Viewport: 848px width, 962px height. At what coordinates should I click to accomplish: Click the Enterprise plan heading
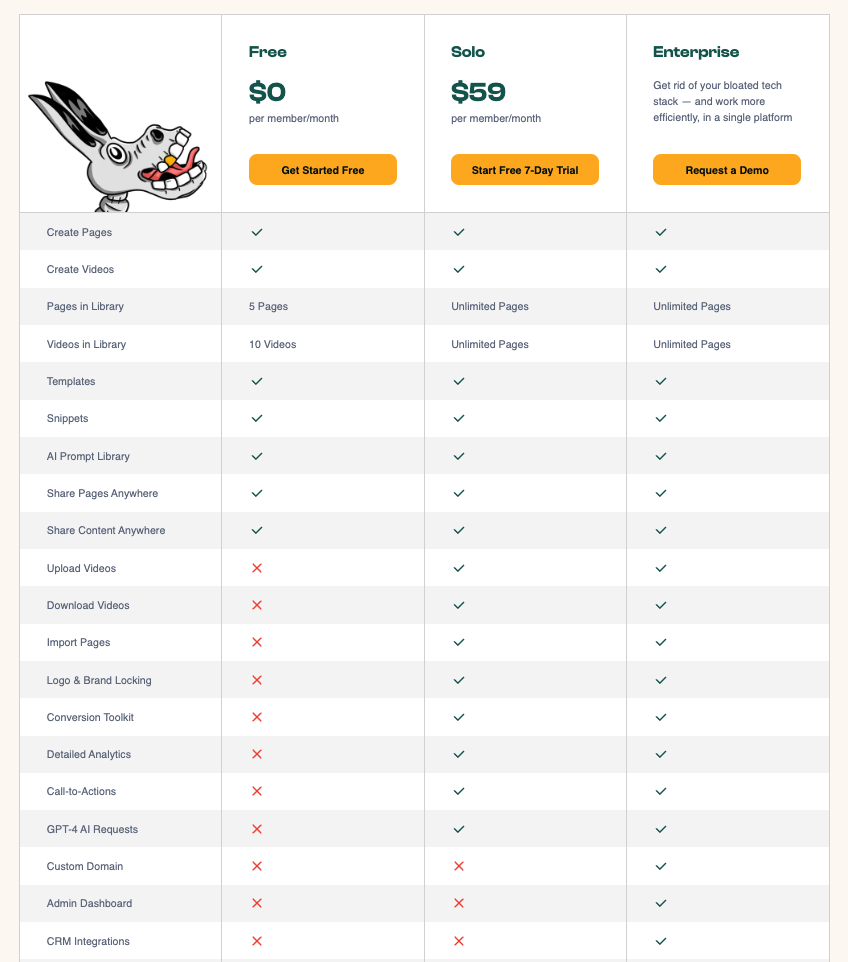coord(696,52)
